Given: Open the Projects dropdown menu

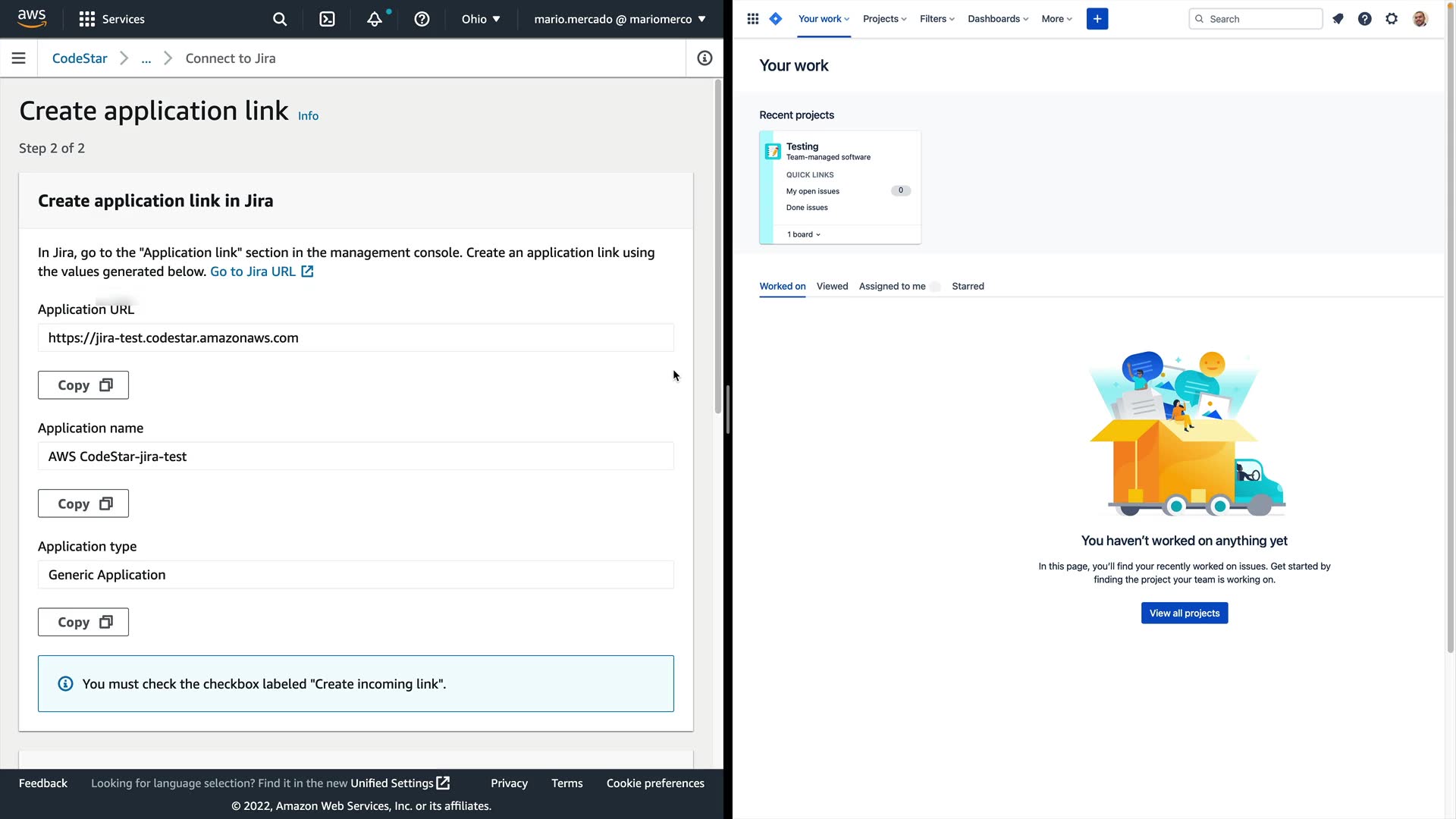Looking at the screenshot, I should coord(884,19).
